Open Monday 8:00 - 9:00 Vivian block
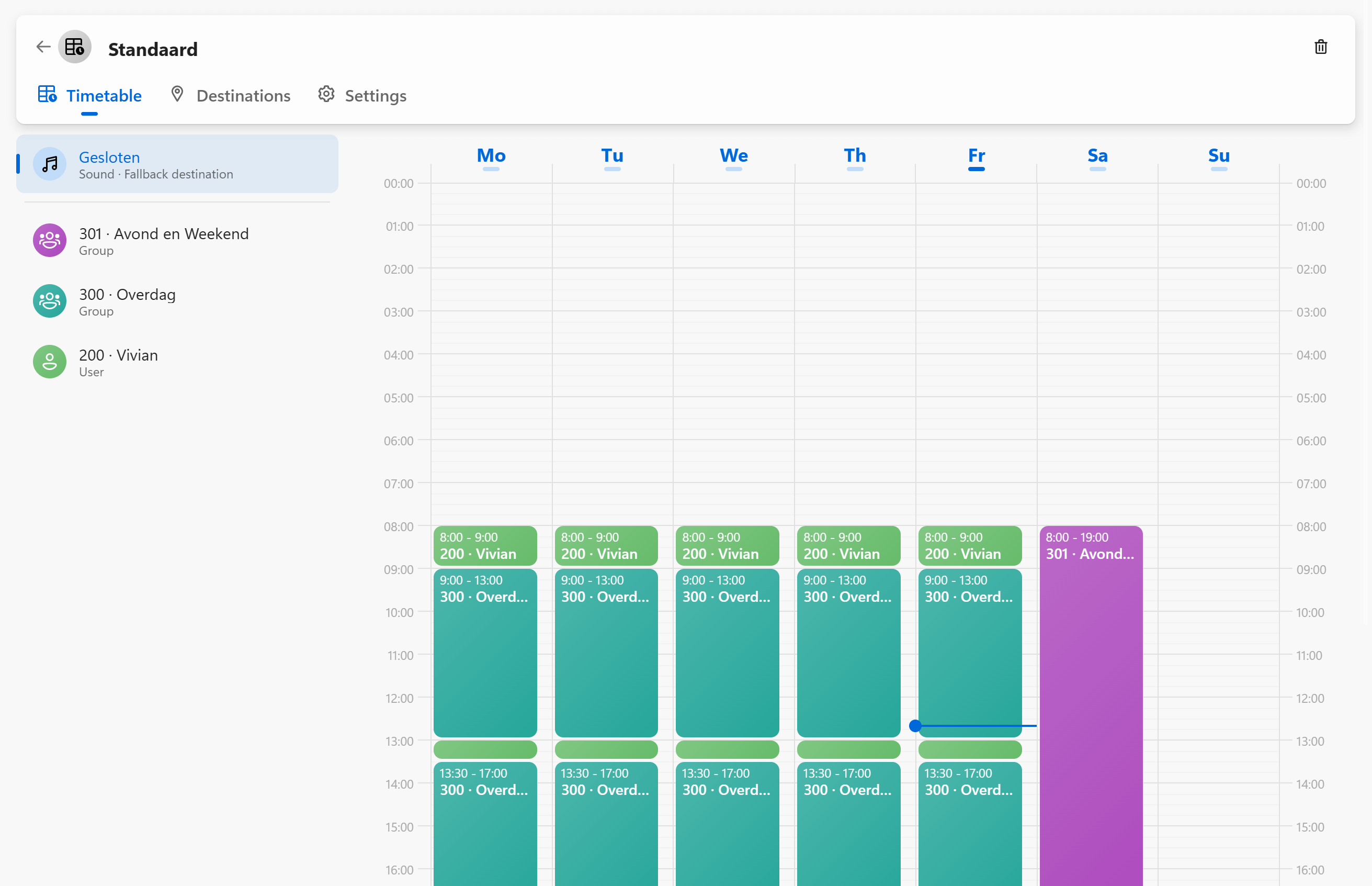The image size is (1372, 886). (x=485, y=545)
